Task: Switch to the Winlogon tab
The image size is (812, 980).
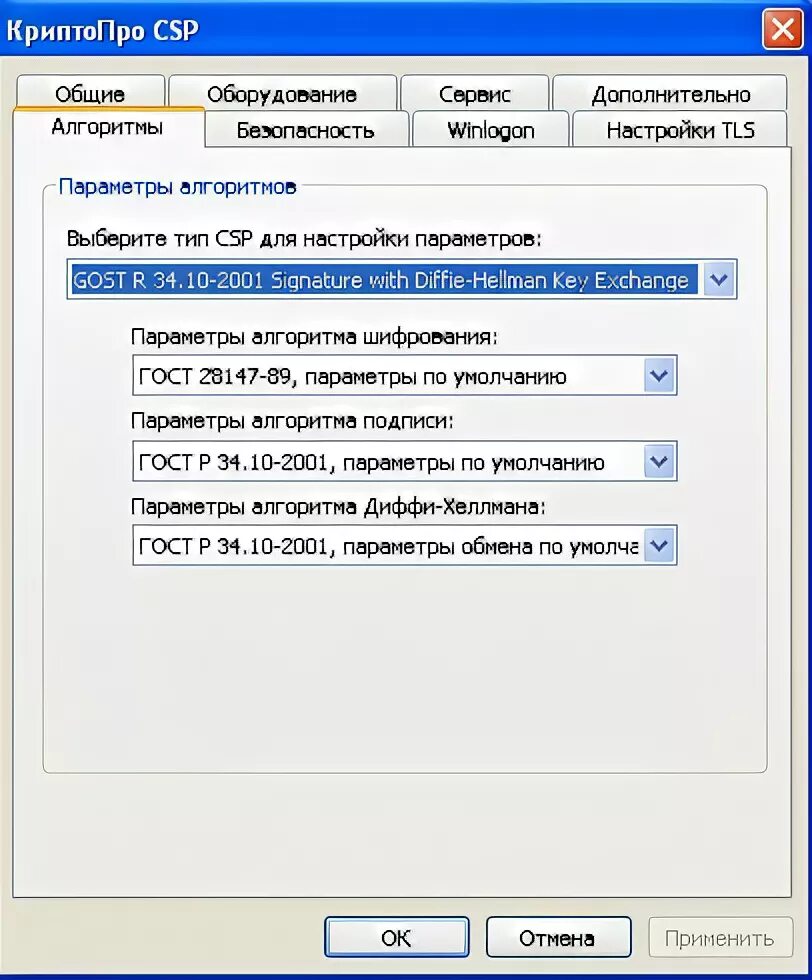Action: (x=491, y=129)
